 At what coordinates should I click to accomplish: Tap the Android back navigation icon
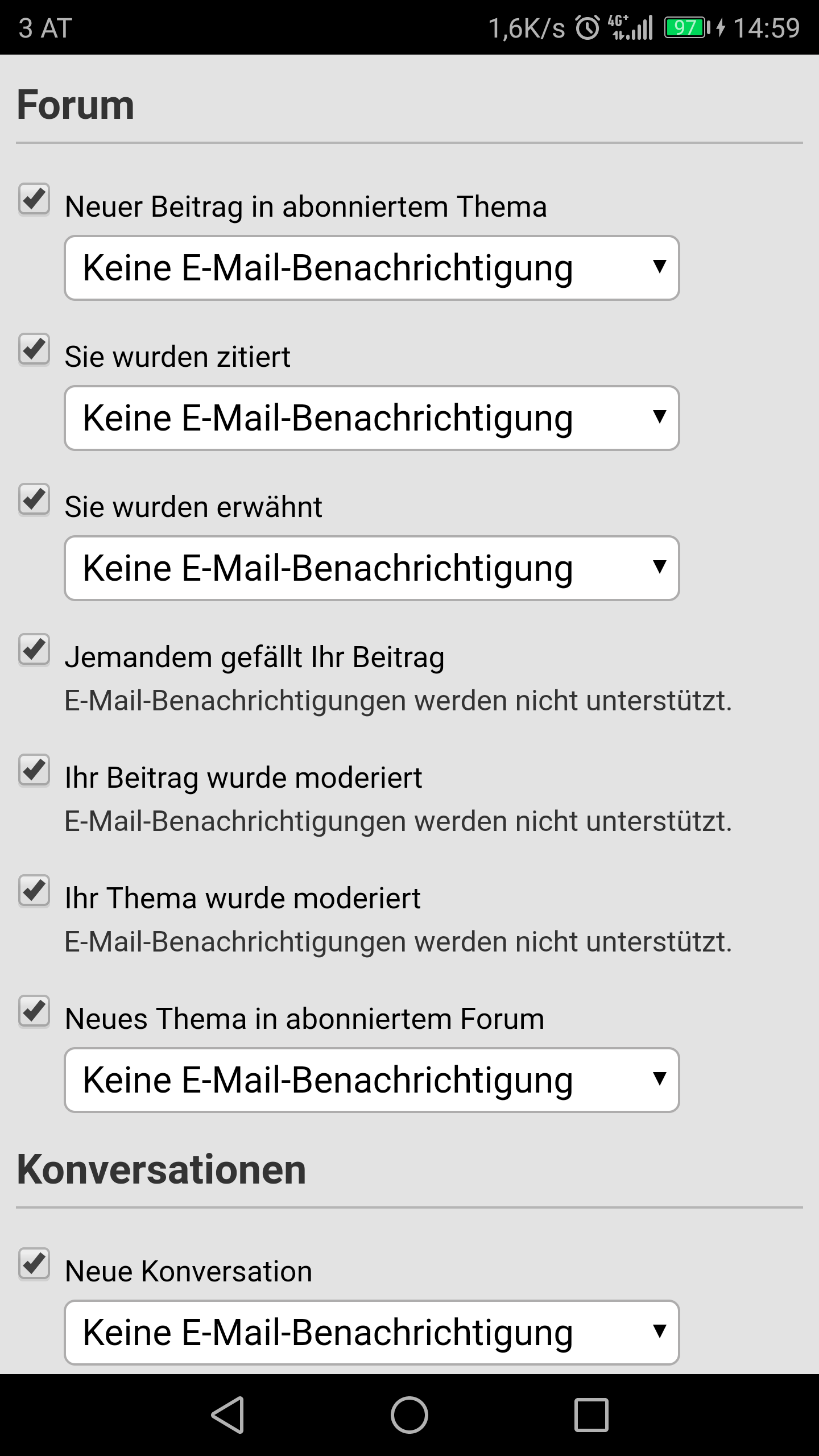pos(228,1414)
